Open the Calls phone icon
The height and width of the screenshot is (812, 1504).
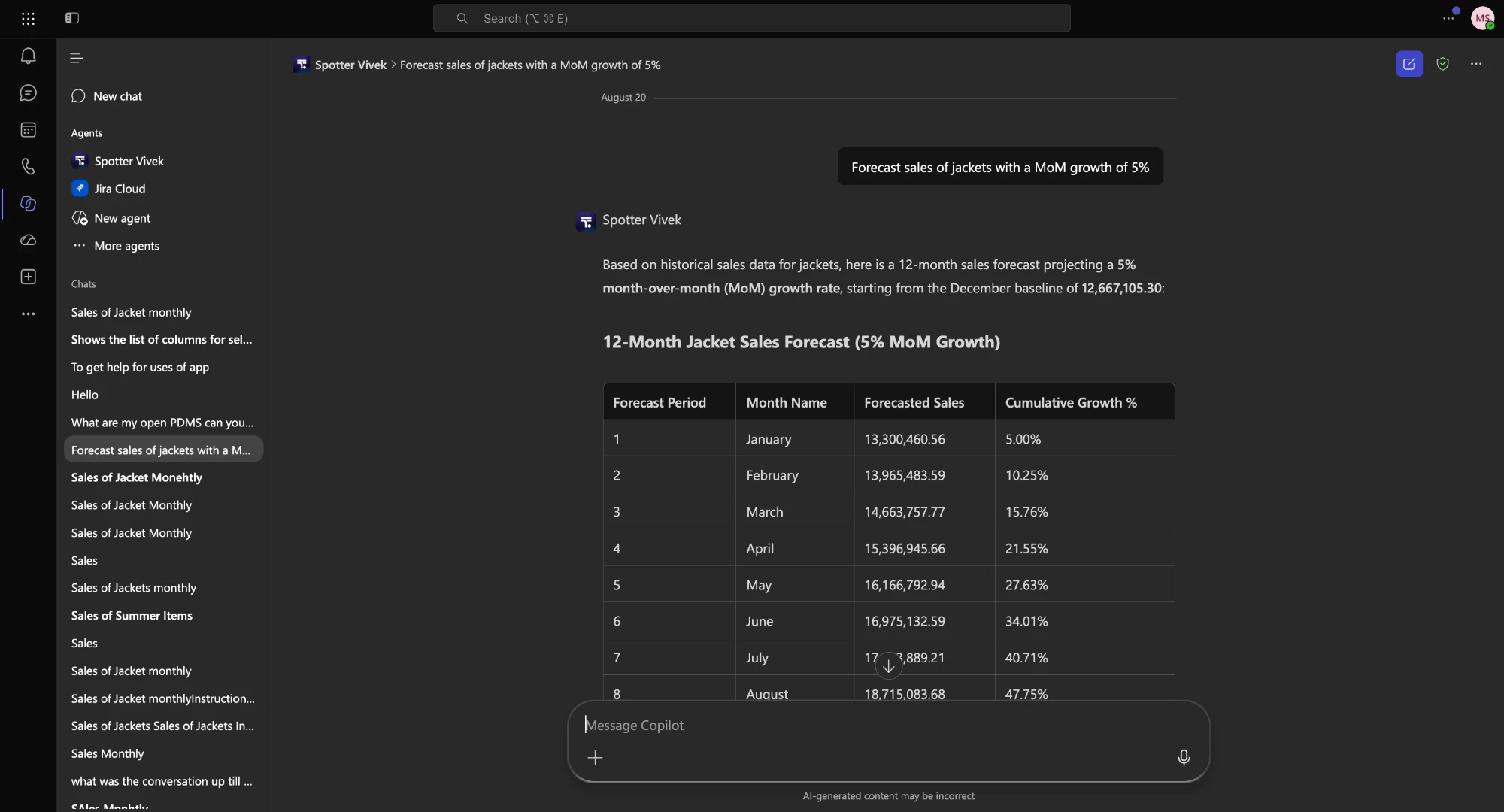coord(28,166)
